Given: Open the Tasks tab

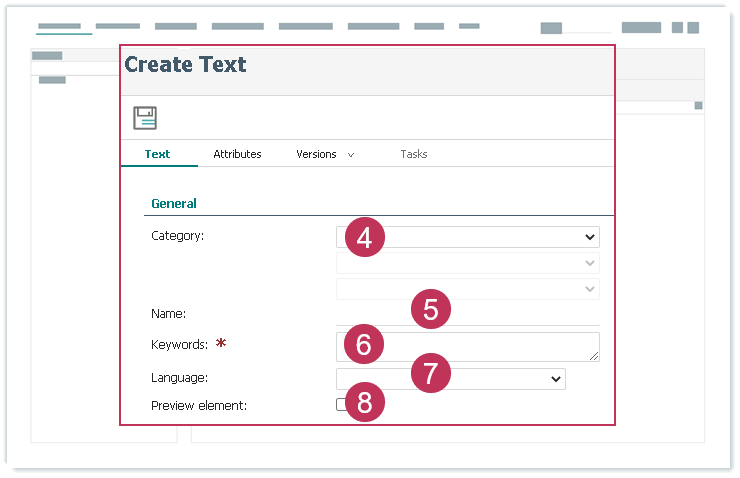Looking at the screenshot, I should 414,154.
